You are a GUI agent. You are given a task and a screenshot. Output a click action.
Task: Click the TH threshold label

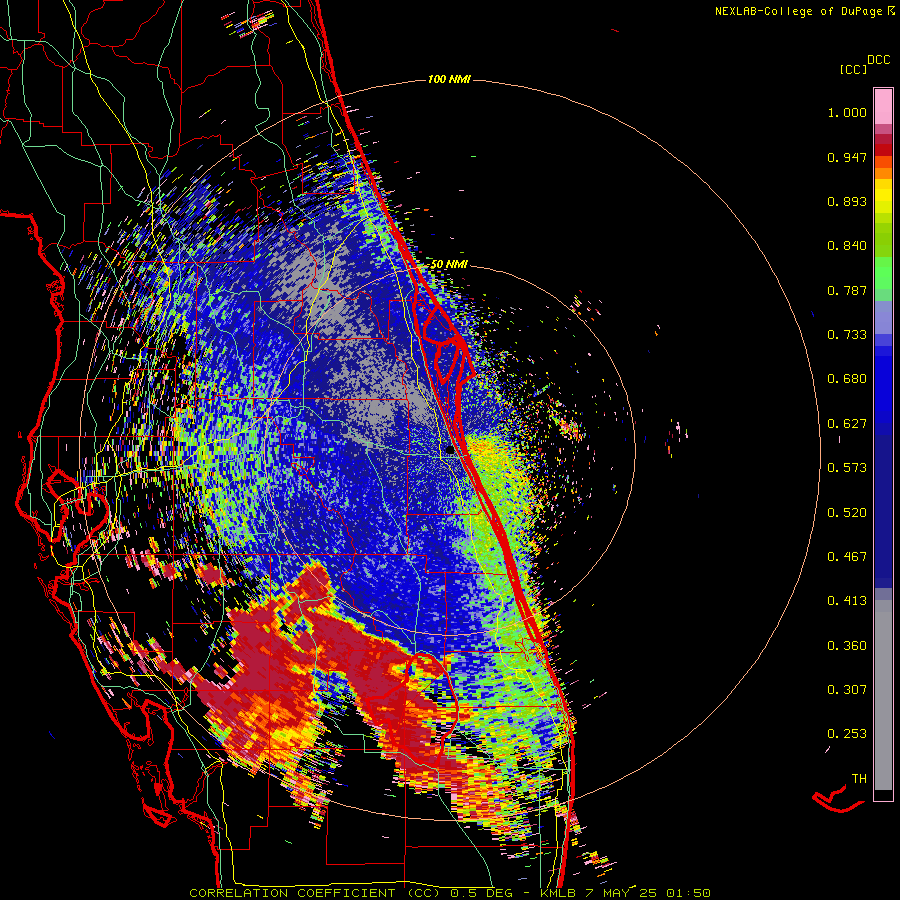(859, 779)
